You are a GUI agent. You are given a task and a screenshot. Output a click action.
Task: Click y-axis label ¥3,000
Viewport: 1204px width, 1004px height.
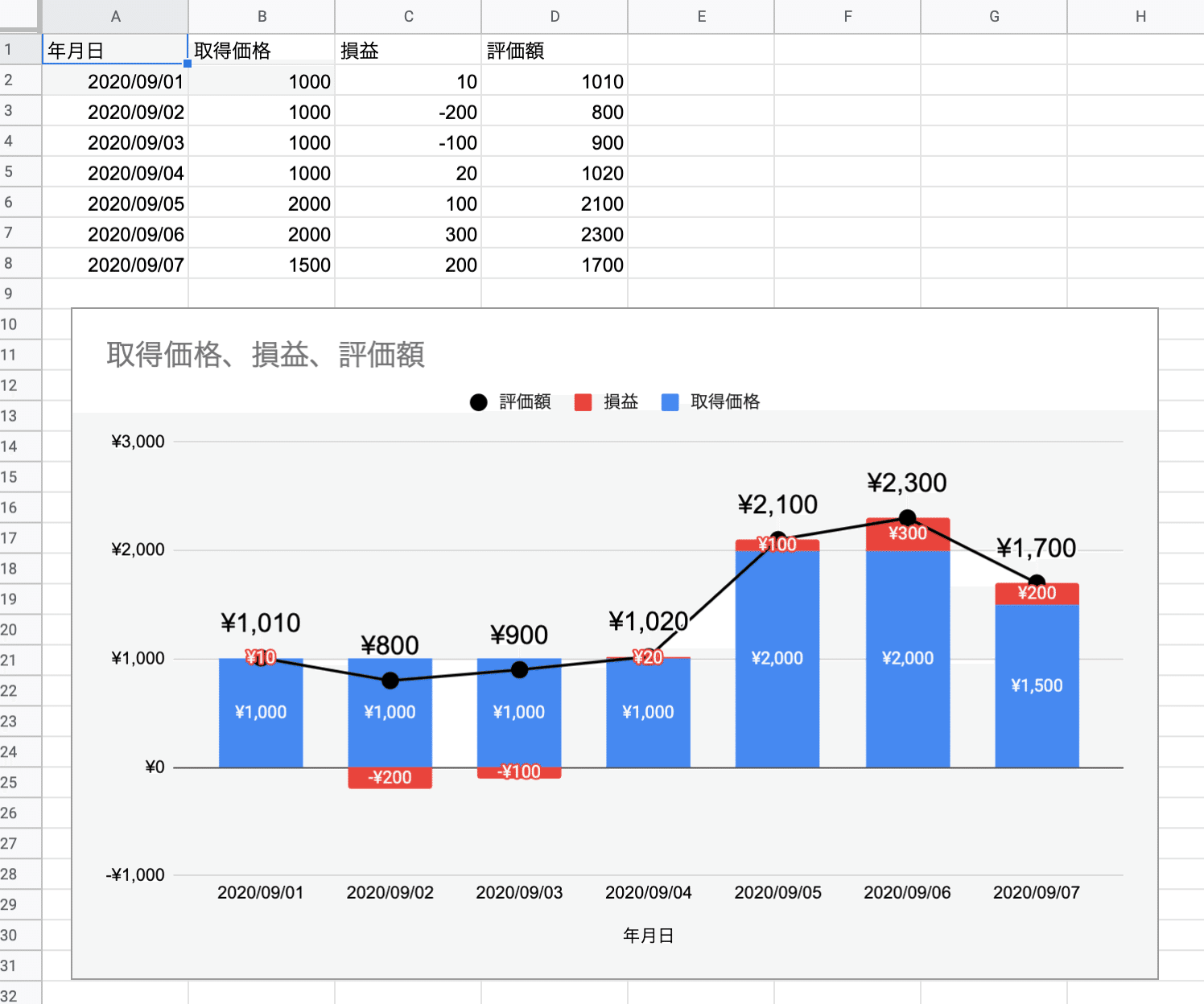tap(138, 442)
